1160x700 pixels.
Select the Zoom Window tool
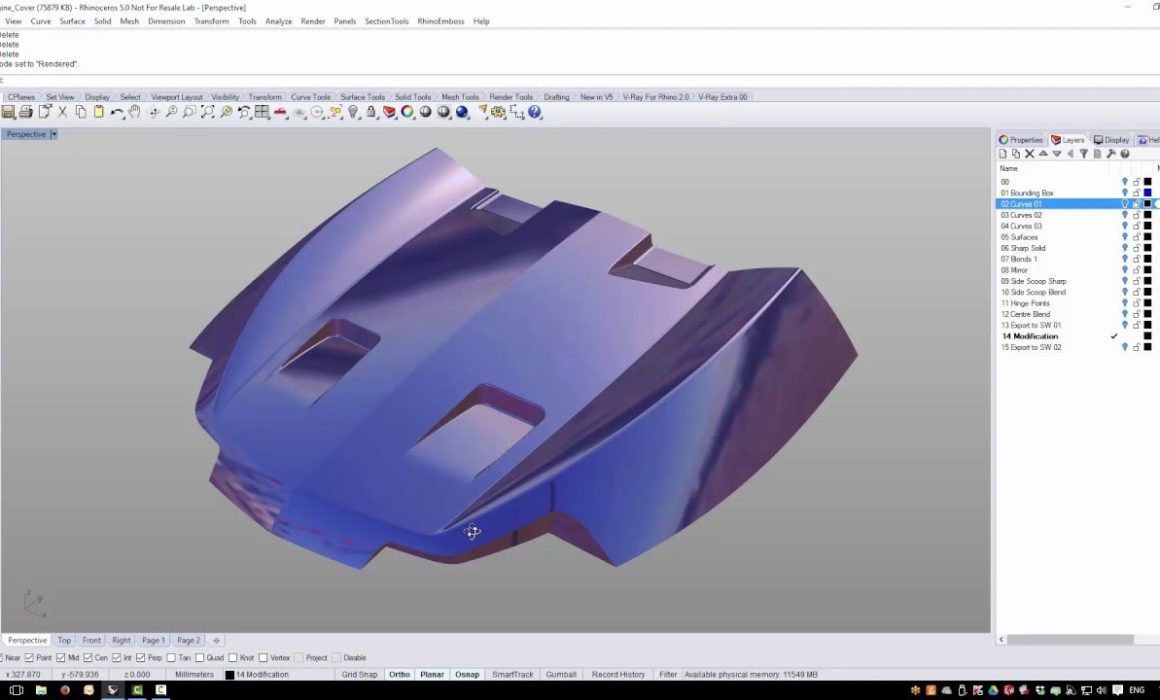(x=189, y=112)
